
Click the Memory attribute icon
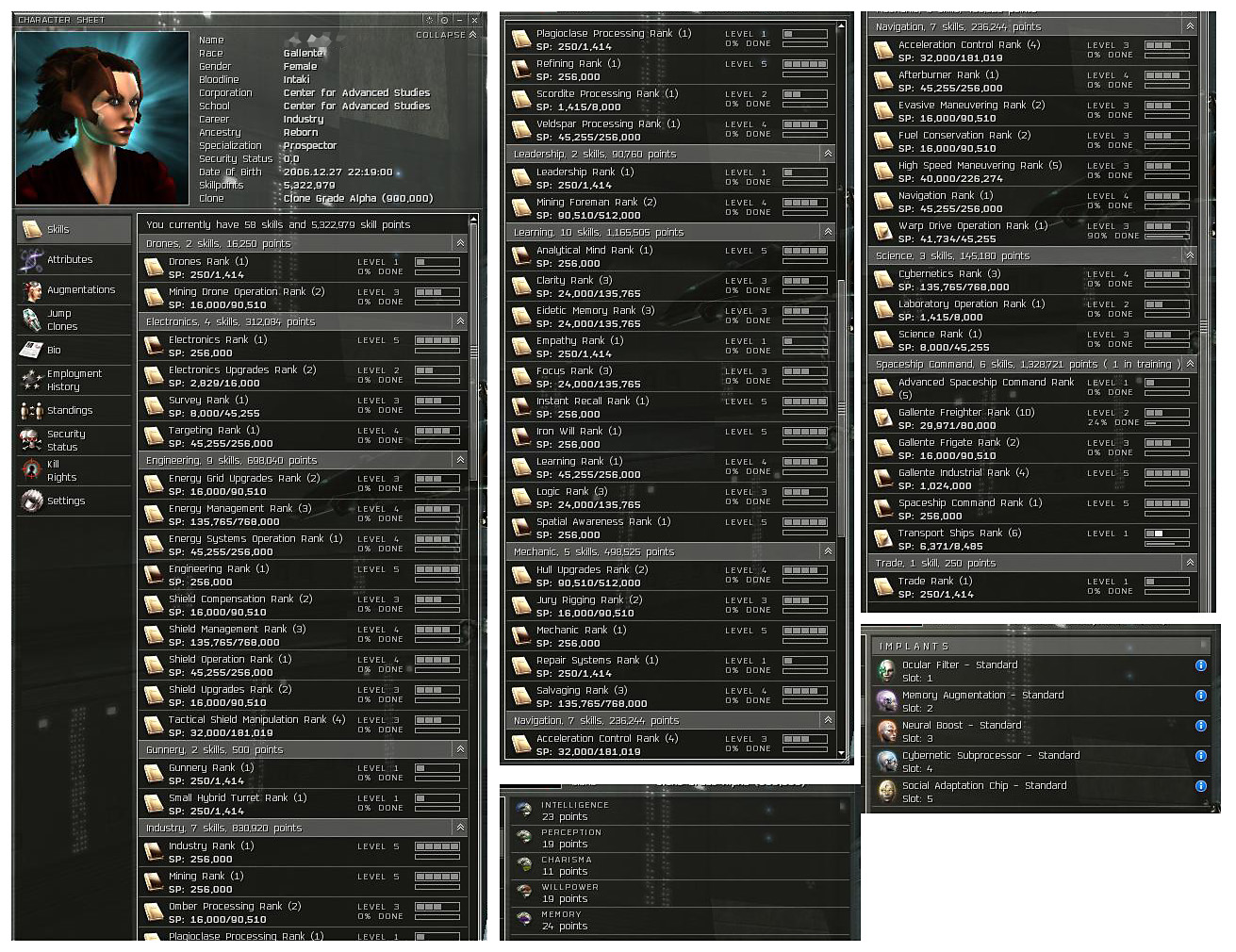(525, 919)
